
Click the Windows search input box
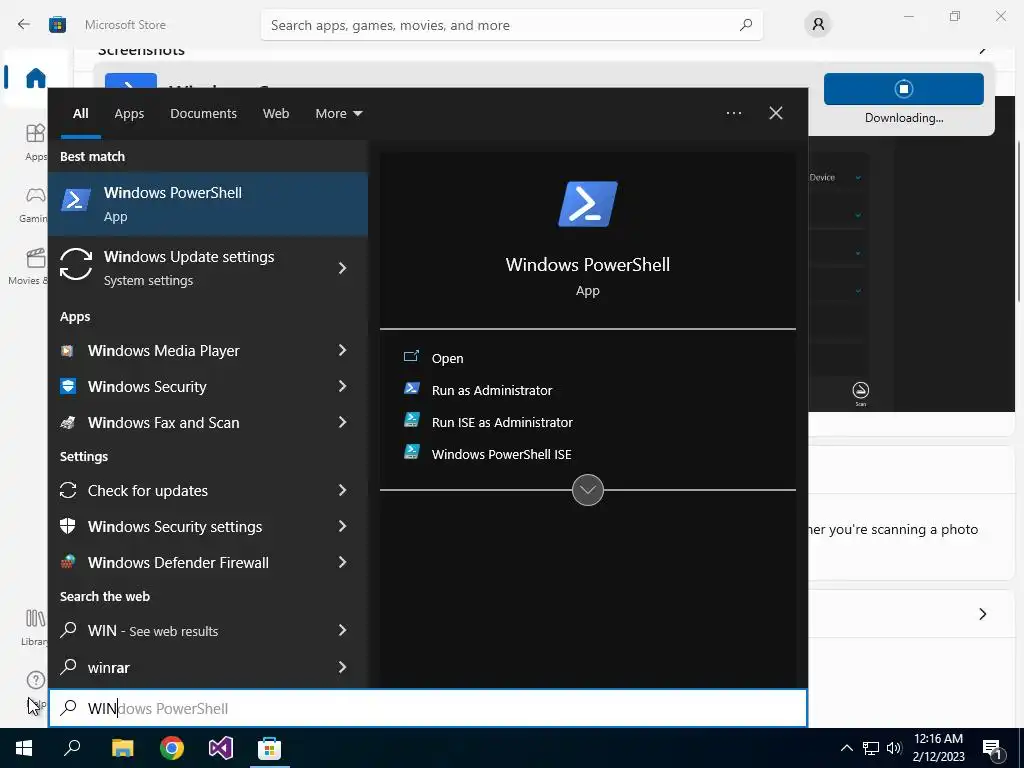point(428,709)
